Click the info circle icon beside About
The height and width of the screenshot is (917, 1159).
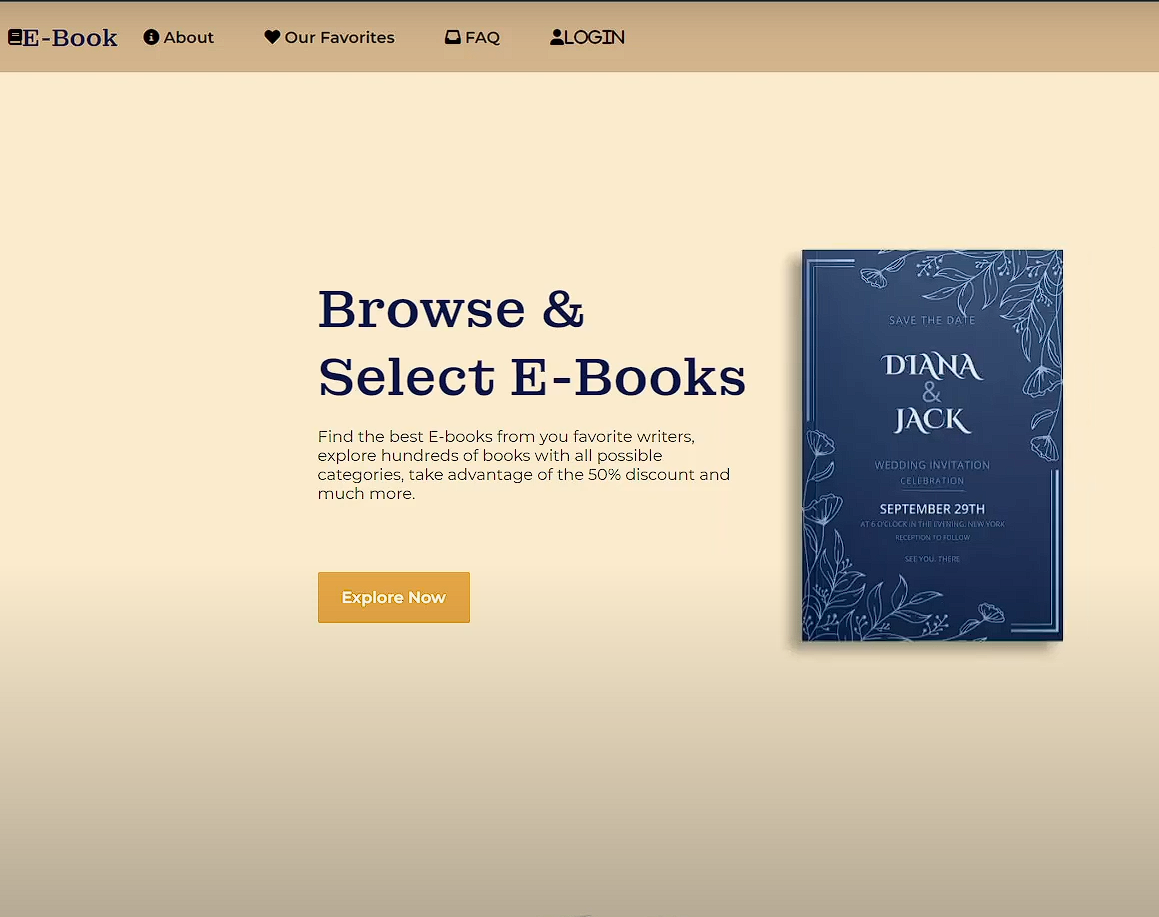151,37
